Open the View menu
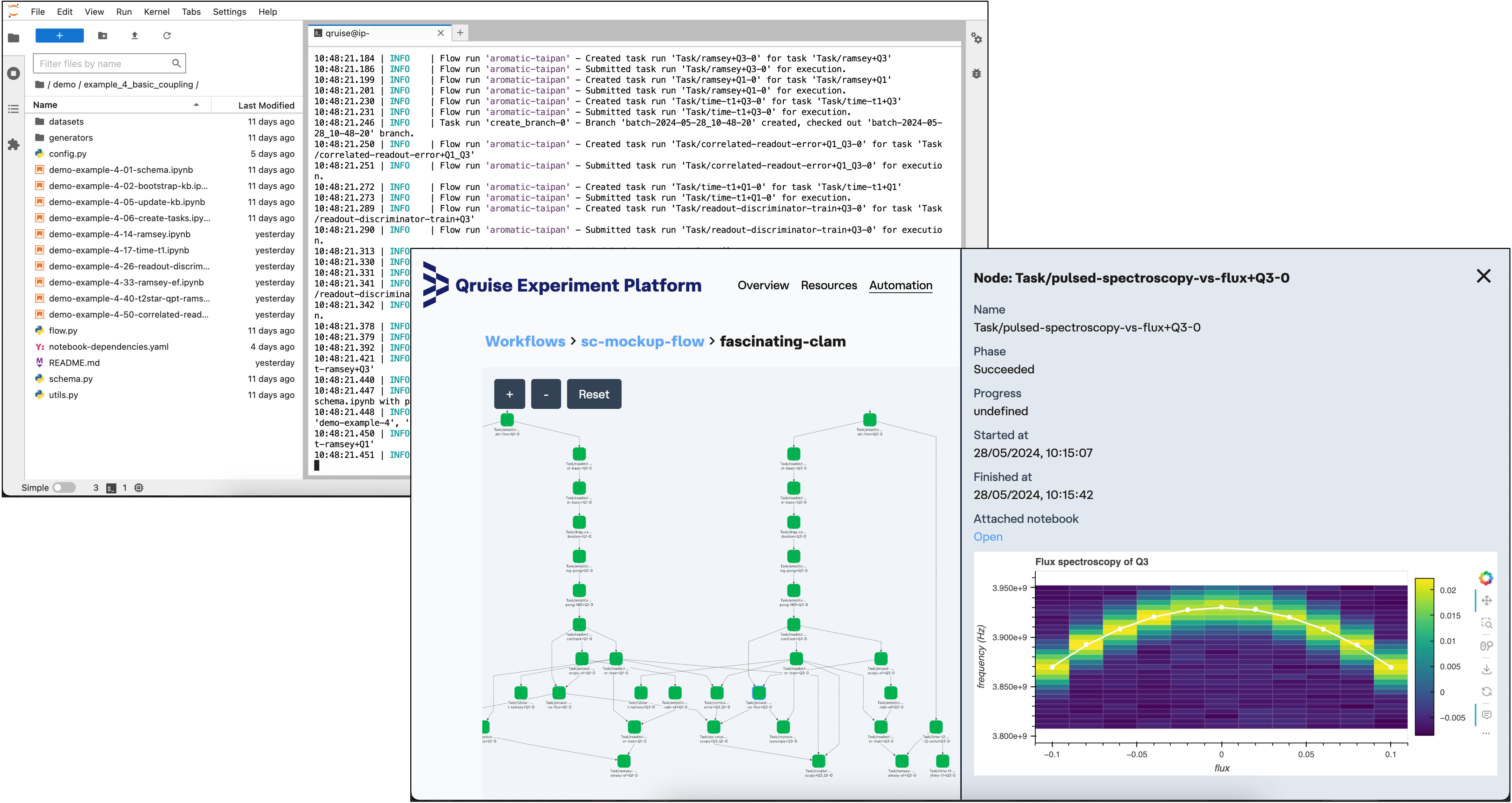The width and height of the screenshot is (1512, 803). 94,12
